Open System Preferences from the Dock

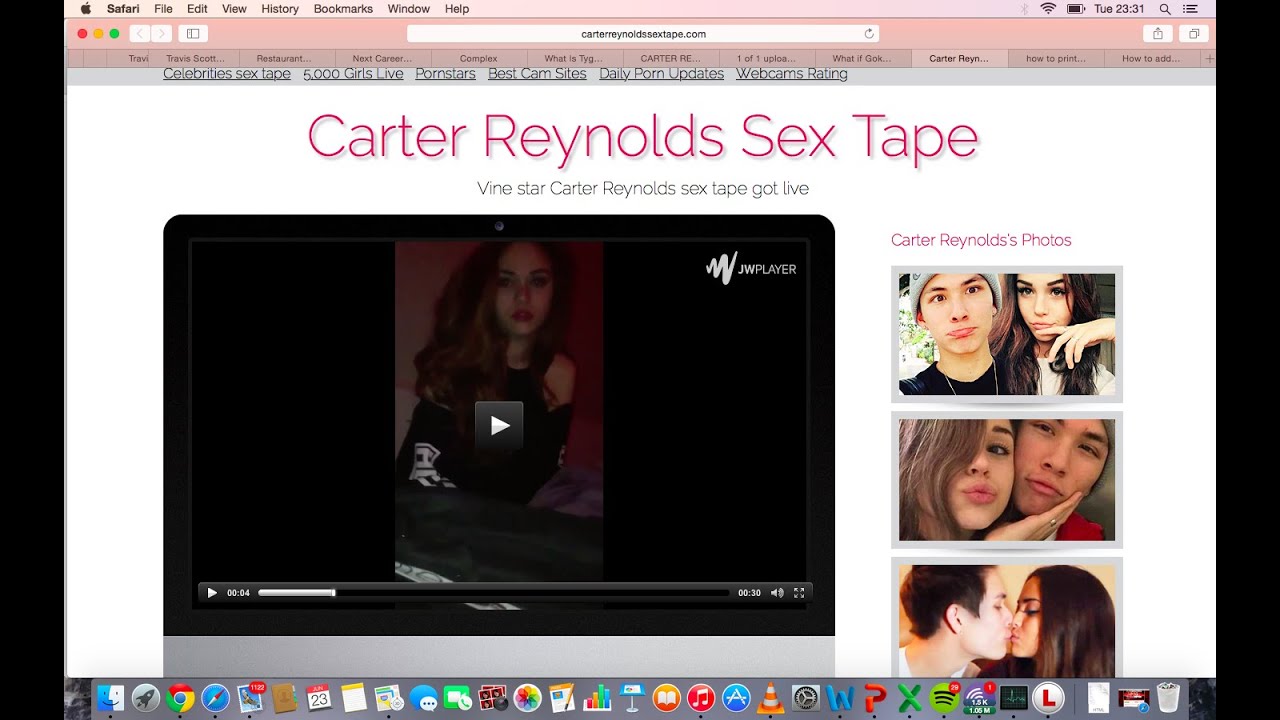coord(806,698)
